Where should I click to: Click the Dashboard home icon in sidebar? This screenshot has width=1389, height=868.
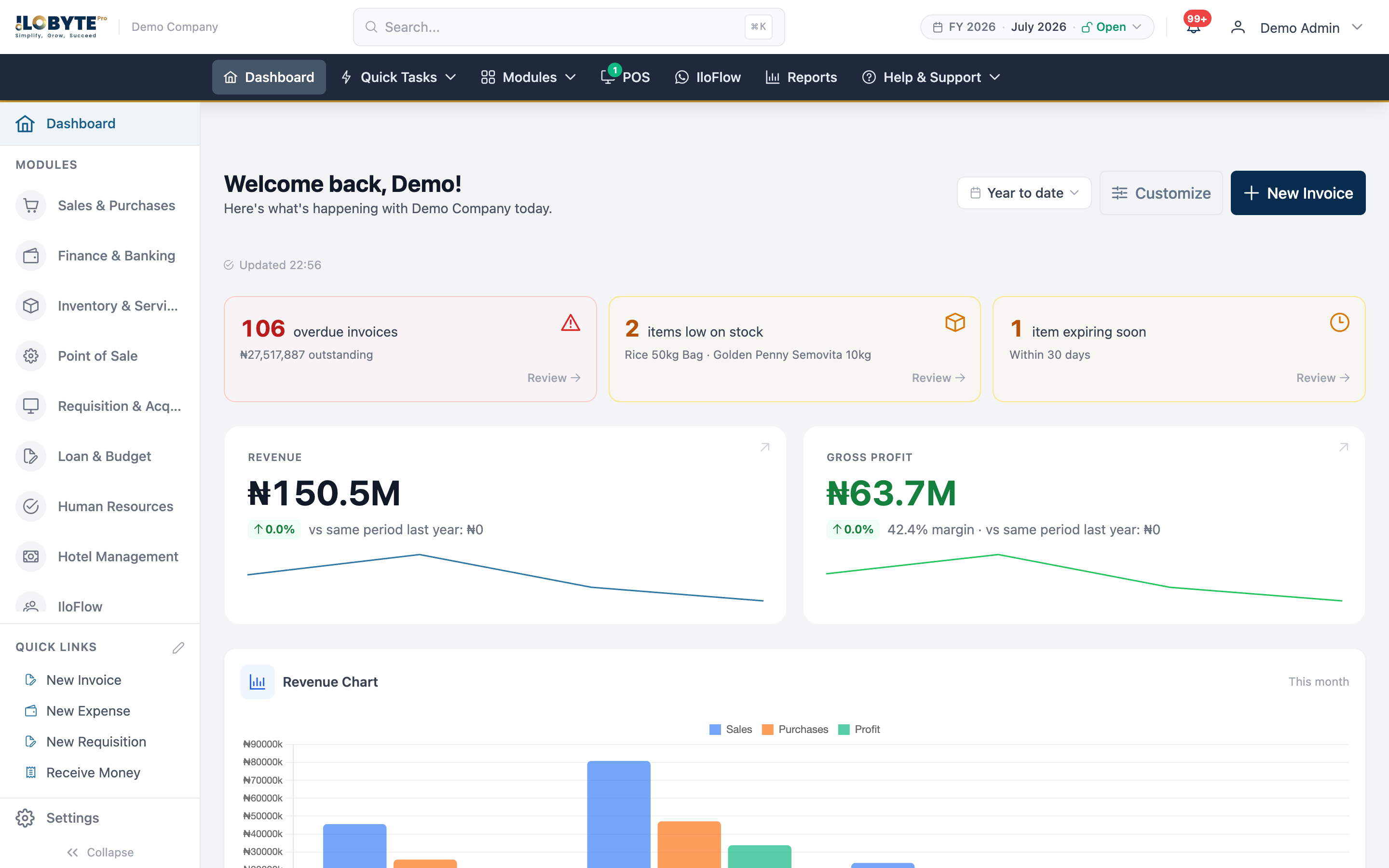click(25, 123)
